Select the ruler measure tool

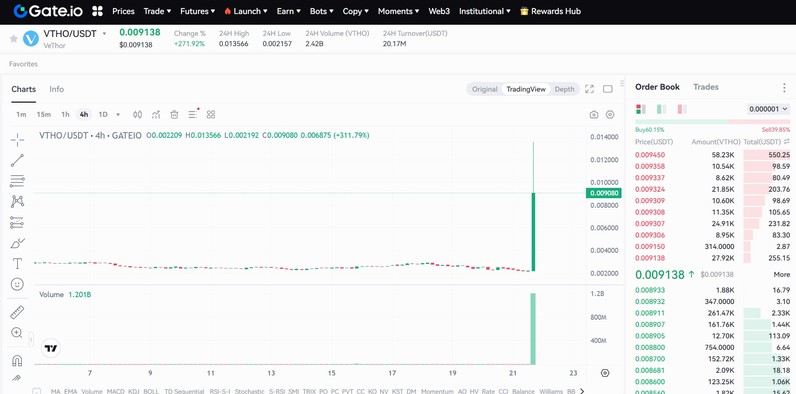17,312
